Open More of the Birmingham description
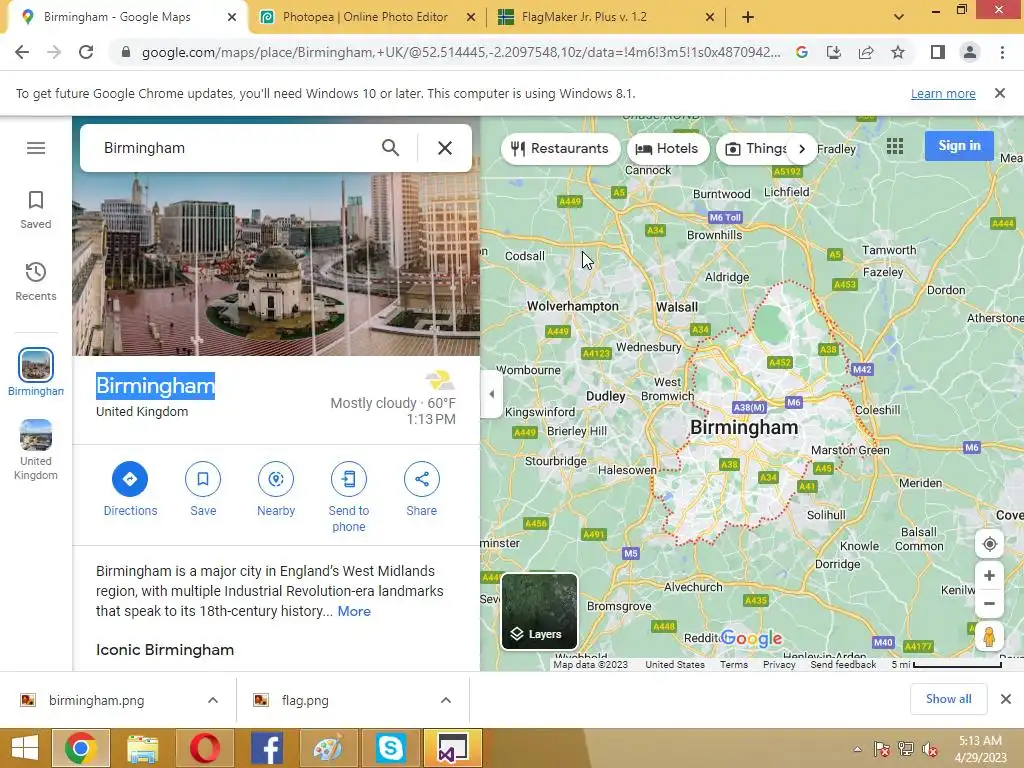This screenshot has width=1024, height=768. tap(354, 612)
